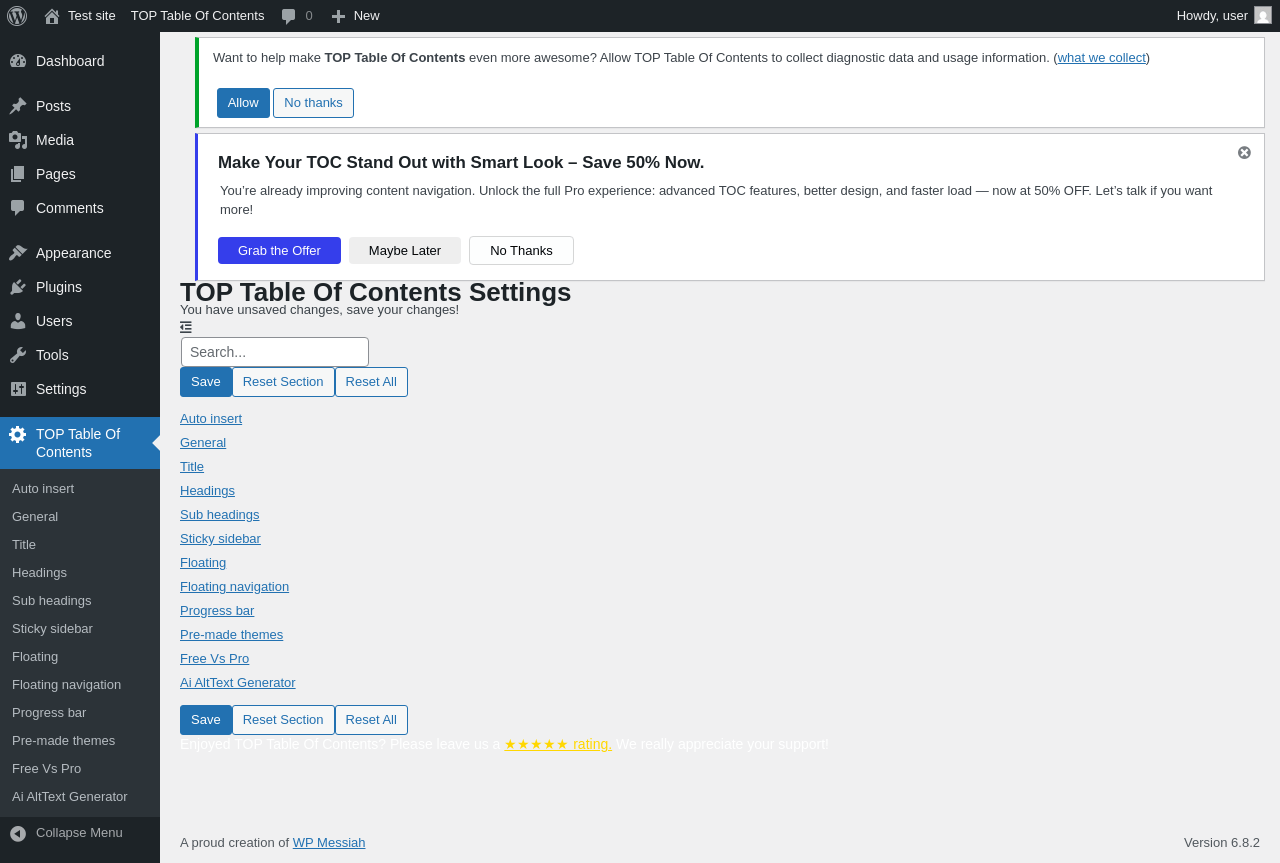Open Progress bar in sidebar submenu
The width and height of the screenshot is (1280, 863).
49,713
